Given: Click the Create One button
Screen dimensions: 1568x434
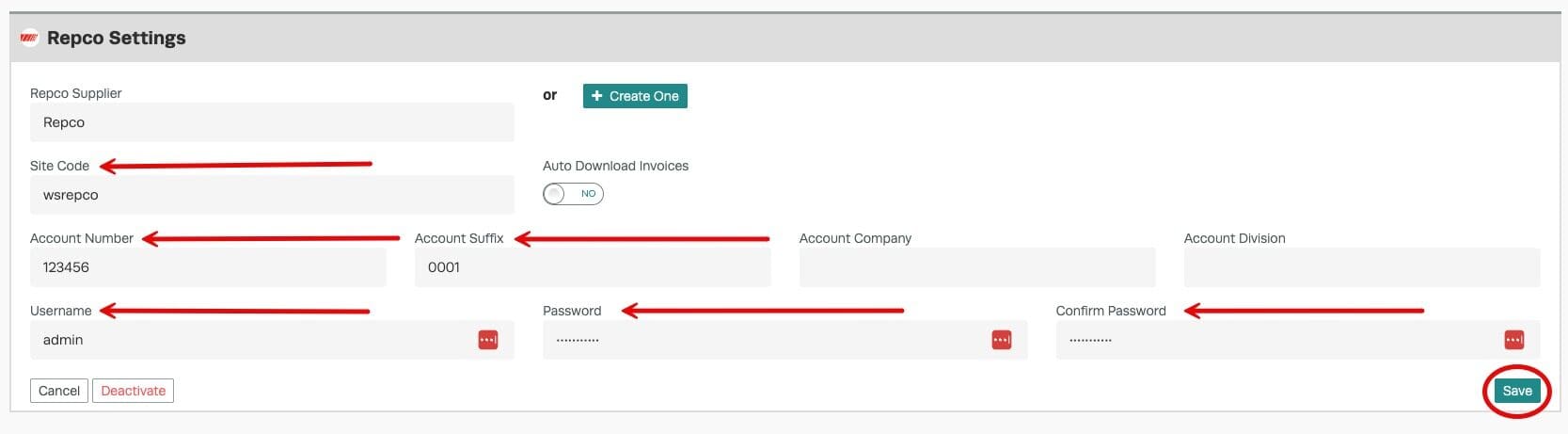Looking at the screenshot, I should point(635,96).
